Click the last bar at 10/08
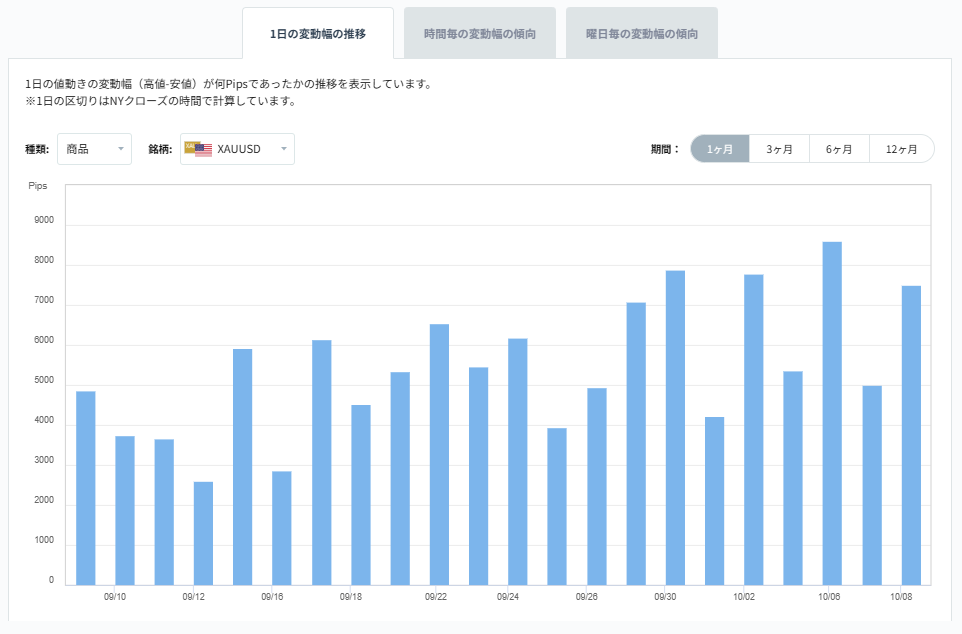The width and height of the screenshot is (962, 634). tap(911, 436)
